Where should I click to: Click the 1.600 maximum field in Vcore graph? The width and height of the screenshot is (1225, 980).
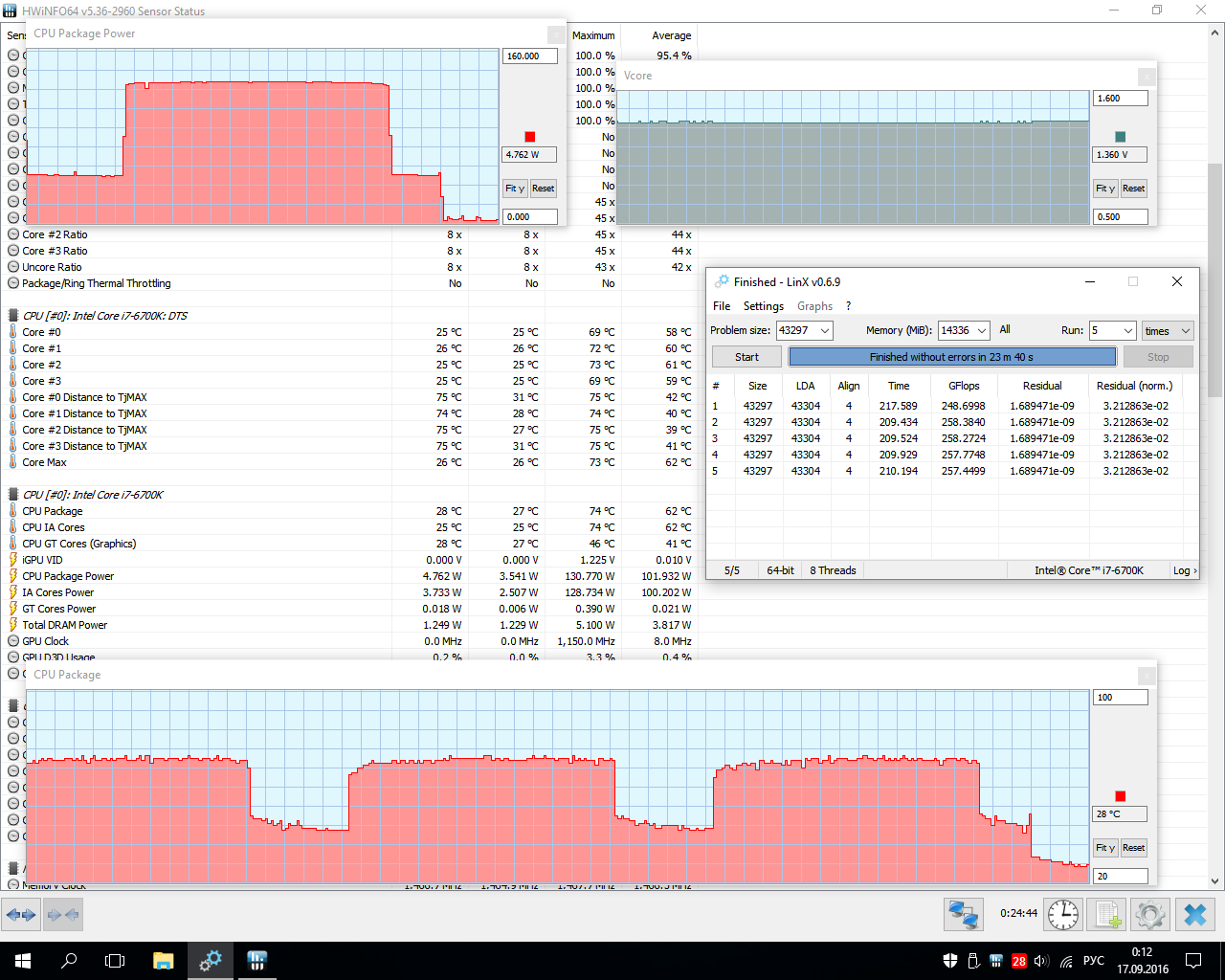(x=1121, y=99)
